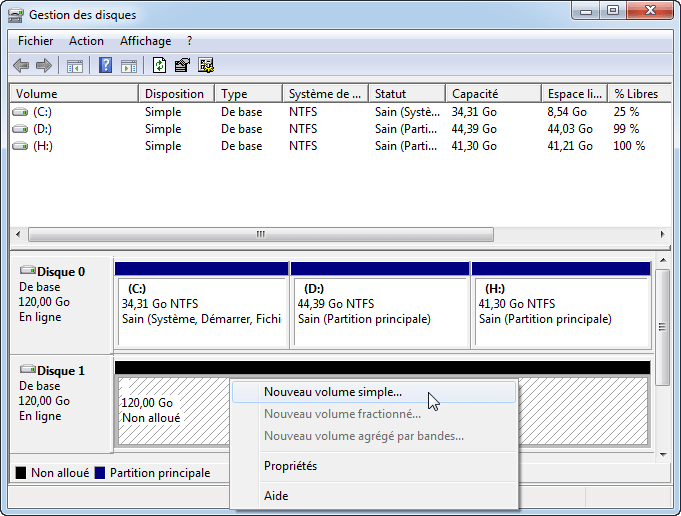Toggle the console tree toolbar icon
This screenshot has height=516, width=681.
point(75,66)
